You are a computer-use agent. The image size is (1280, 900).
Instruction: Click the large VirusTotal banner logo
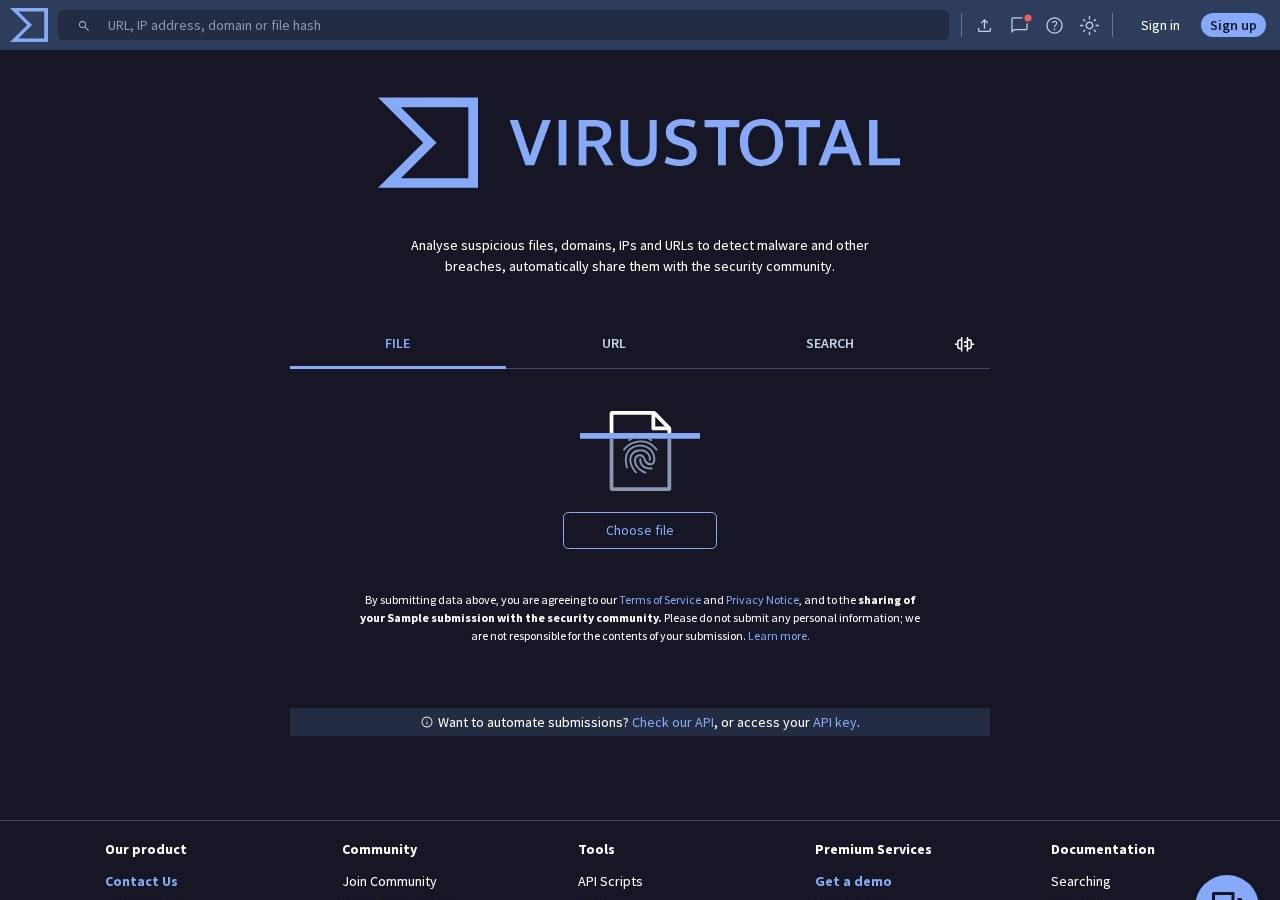tap(639, 142)
